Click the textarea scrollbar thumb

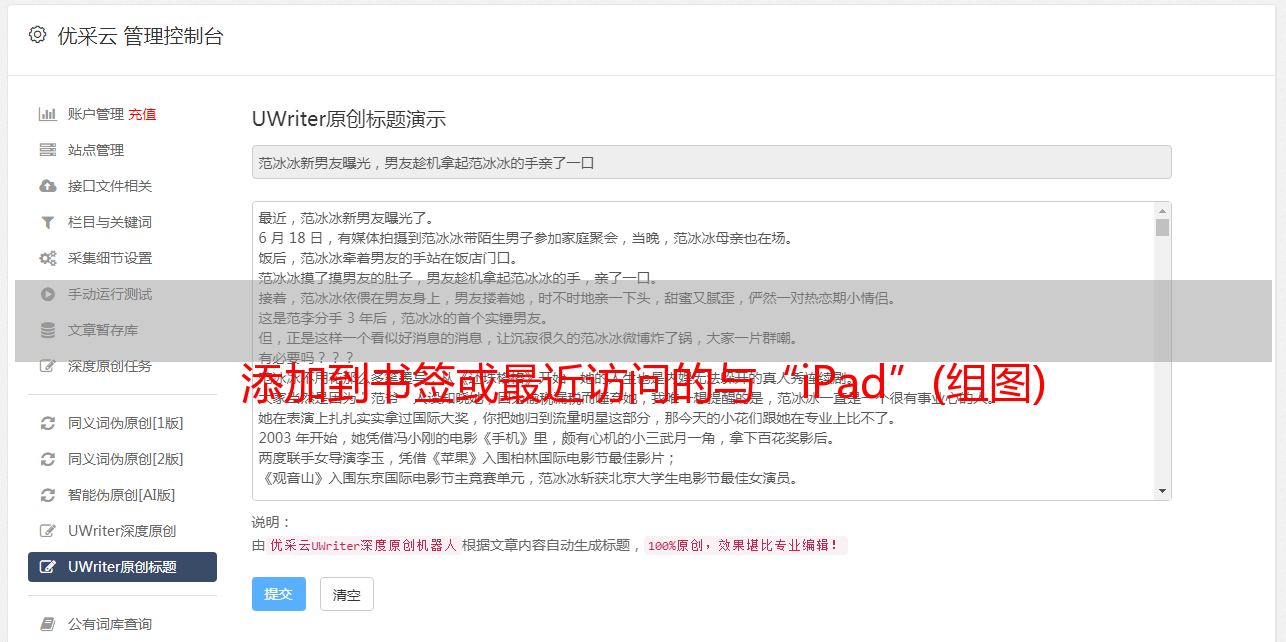[x=1162, y=227]
